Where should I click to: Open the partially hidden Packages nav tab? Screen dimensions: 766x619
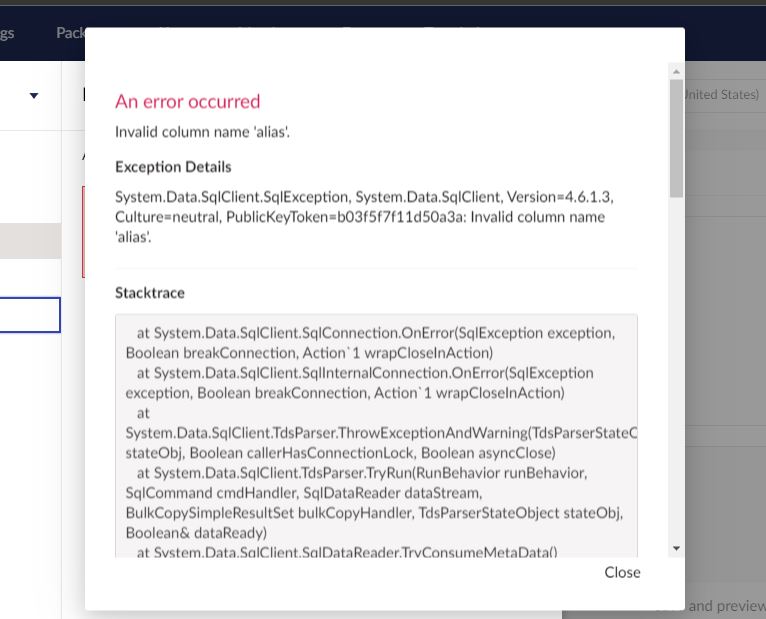(x=70, y=33)
